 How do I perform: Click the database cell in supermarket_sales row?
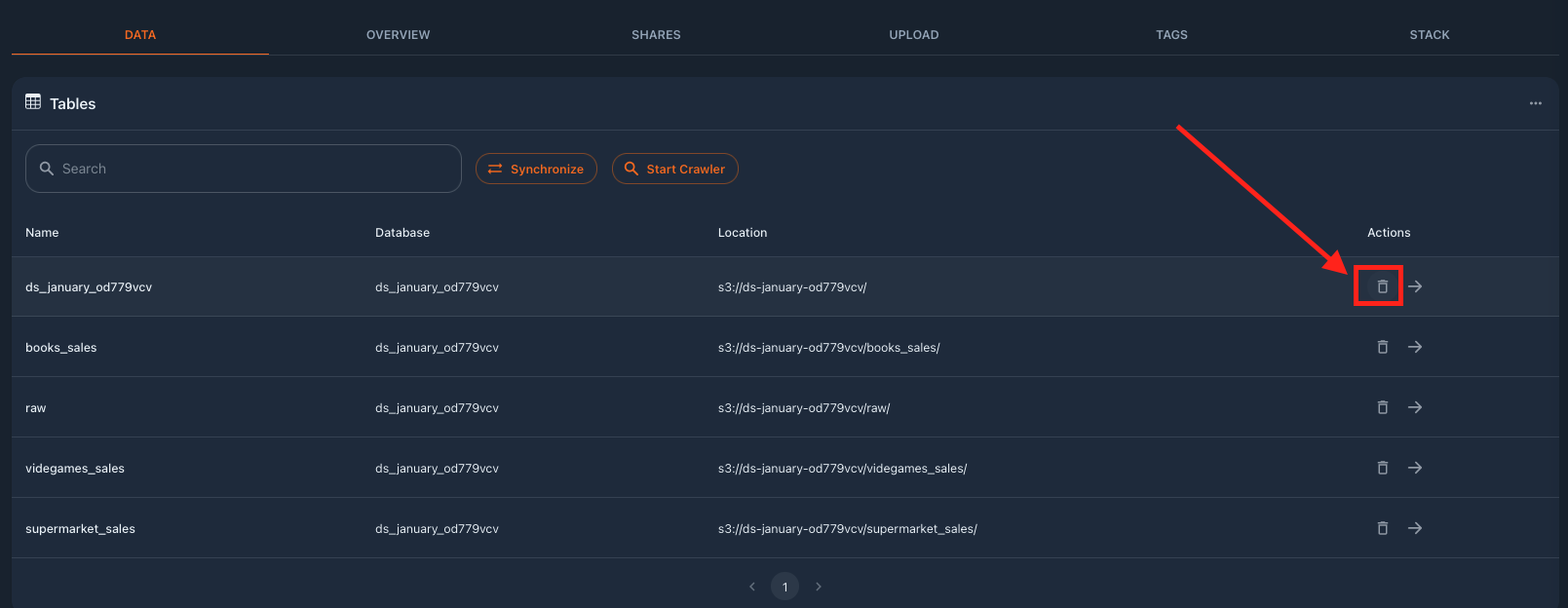[437, 529]
